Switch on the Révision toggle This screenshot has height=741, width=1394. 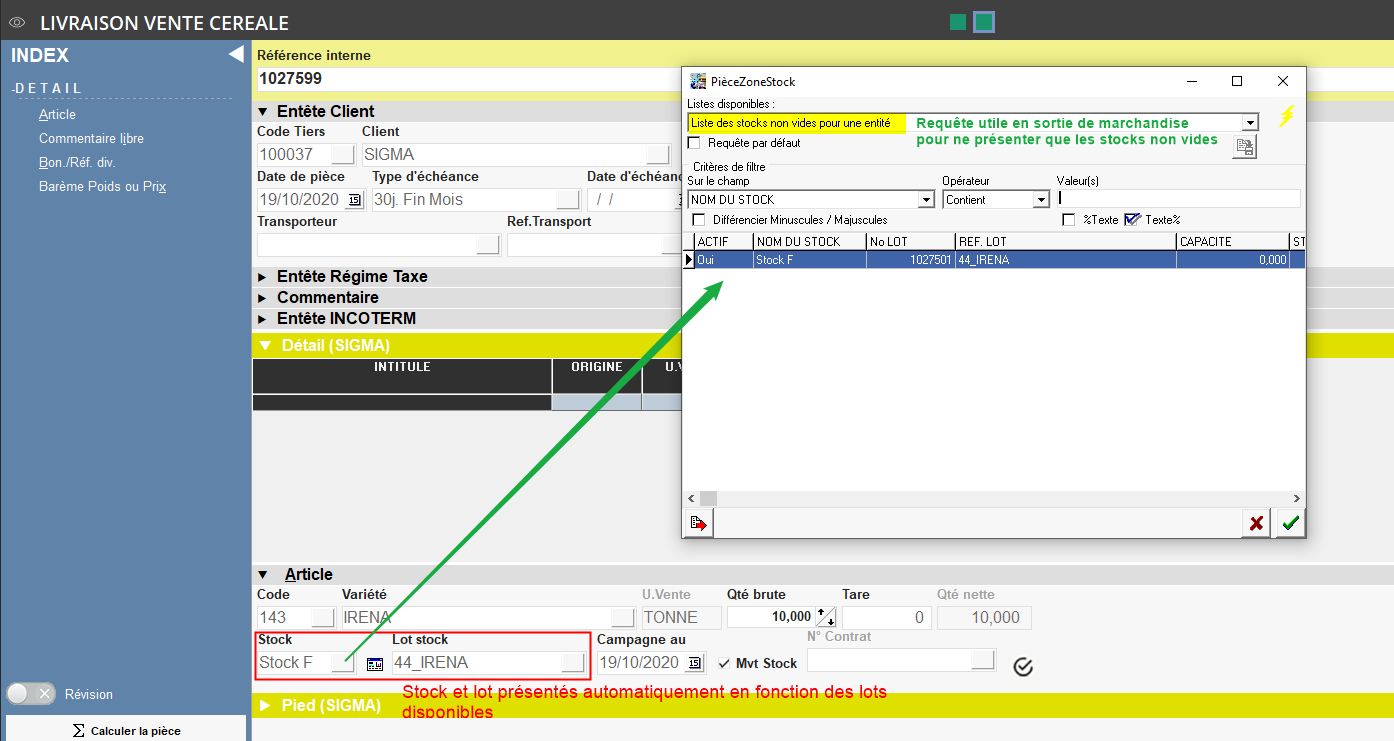click(x=31, y=694)
